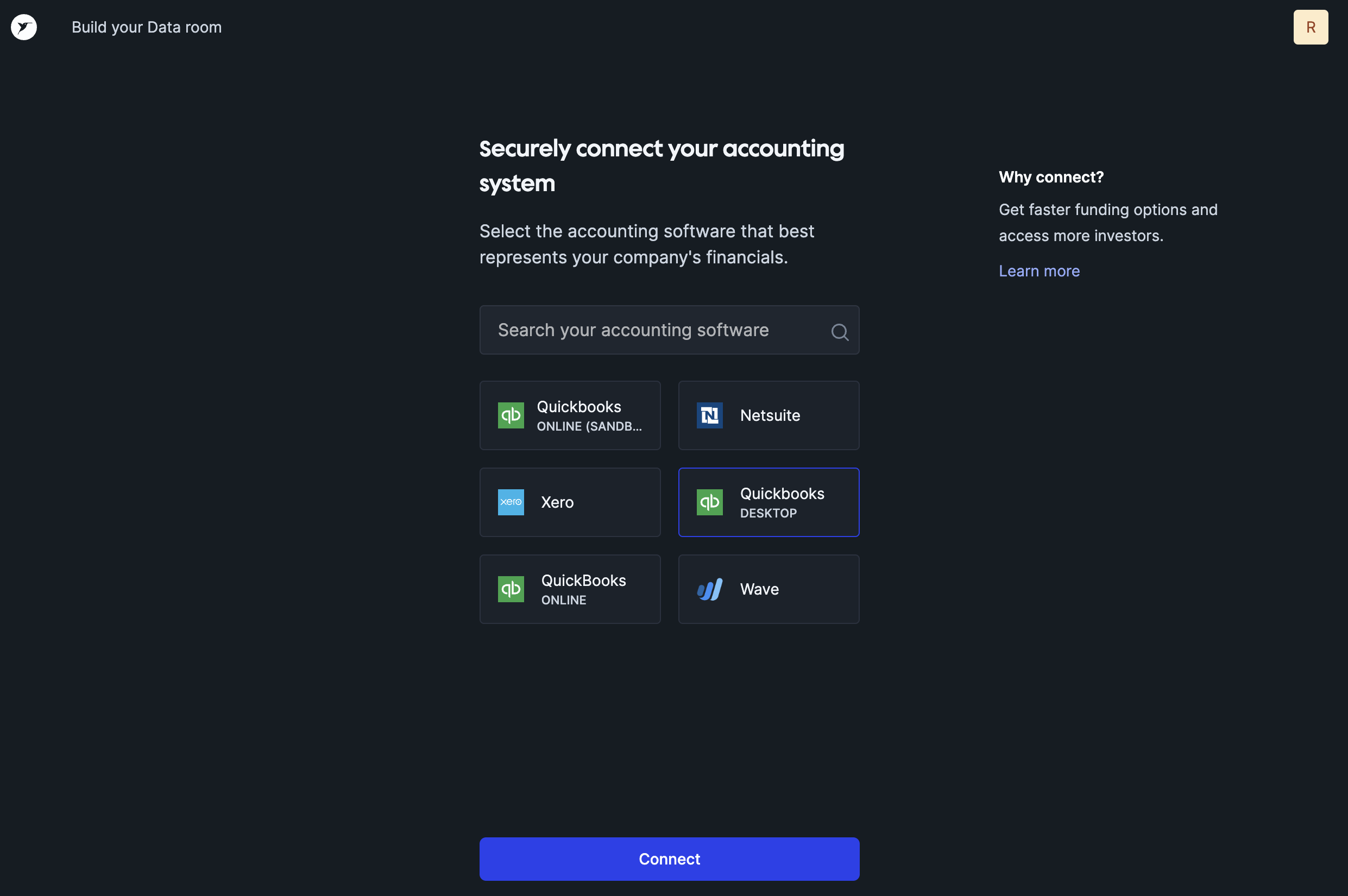Click the Xero logo icon
This screenshot has width=1348, height=896.
click(511, 502)
